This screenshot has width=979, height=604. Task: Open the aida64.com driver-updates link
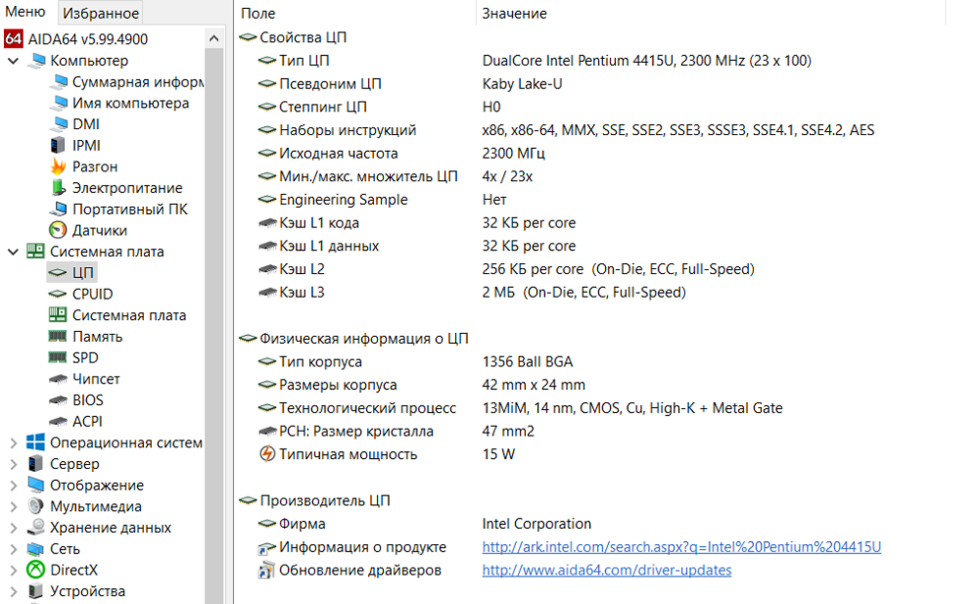click(606, 570)
